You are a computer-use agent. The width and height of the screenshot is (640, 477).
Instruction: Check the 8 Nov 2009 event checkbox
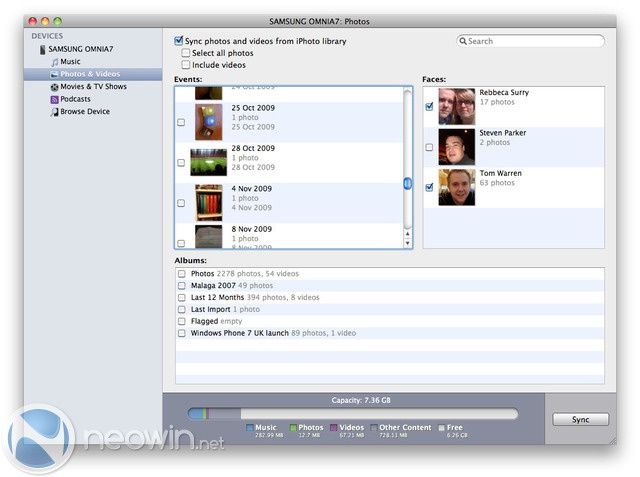(181, 244)
